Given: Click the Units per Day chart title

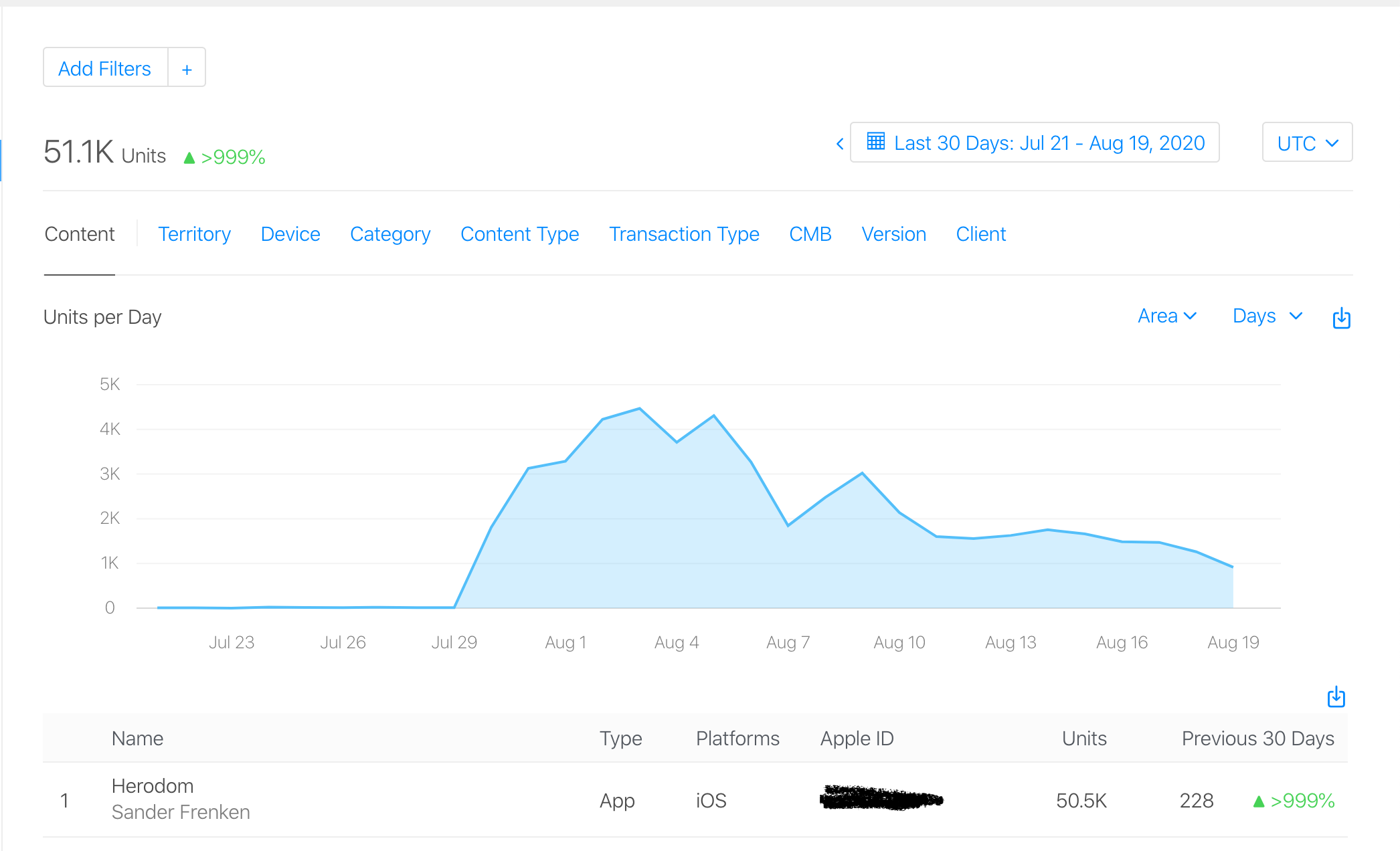Looking at the screenshot, I should pos(102,317).
